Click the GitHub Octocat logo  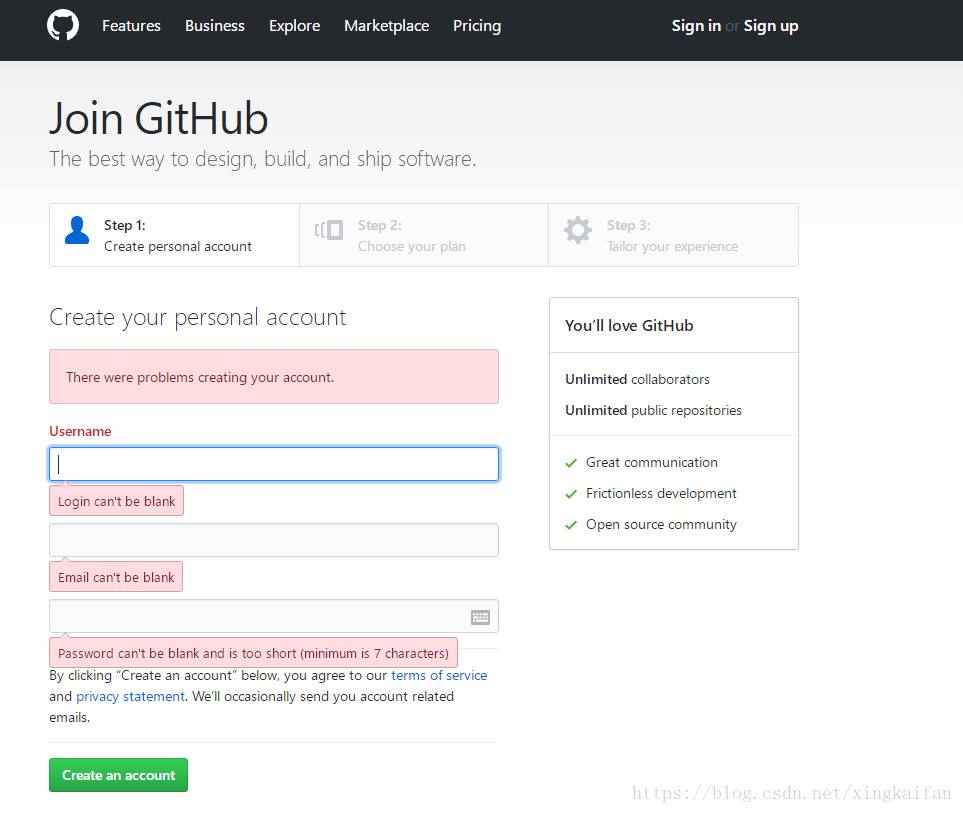click(62, 25)
